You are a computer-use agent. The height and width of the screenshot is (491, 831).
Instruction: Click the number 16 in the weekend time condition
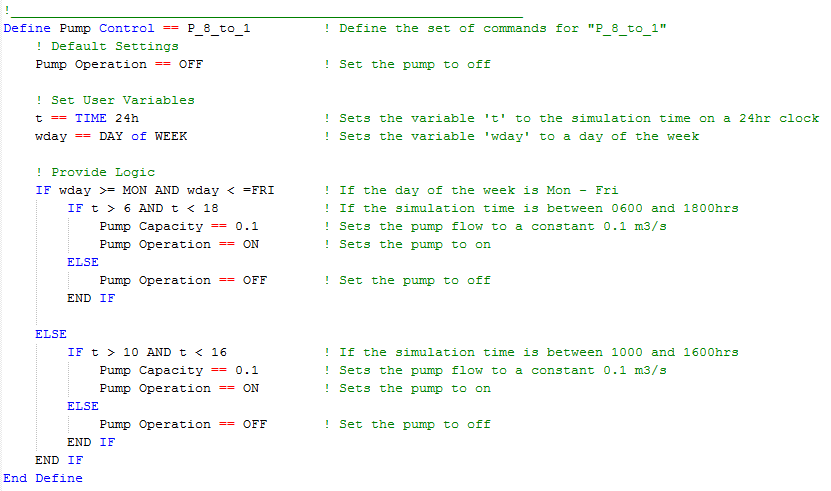[x=219, y=352]
